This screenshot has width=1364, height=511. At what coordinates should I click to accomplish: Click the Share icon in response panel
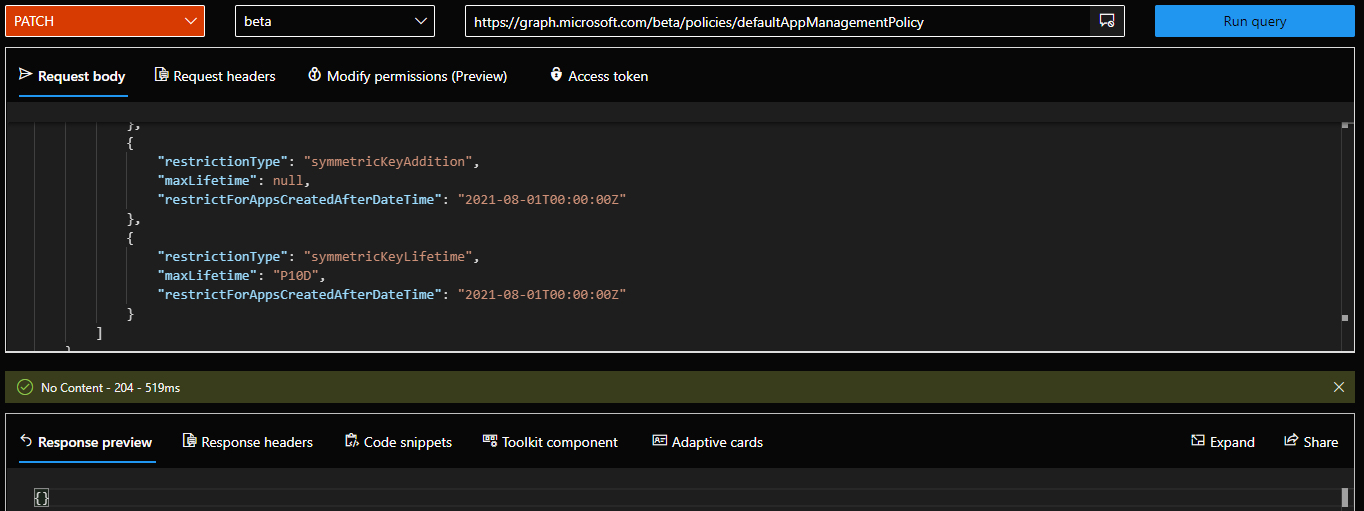click(1290, 442)
